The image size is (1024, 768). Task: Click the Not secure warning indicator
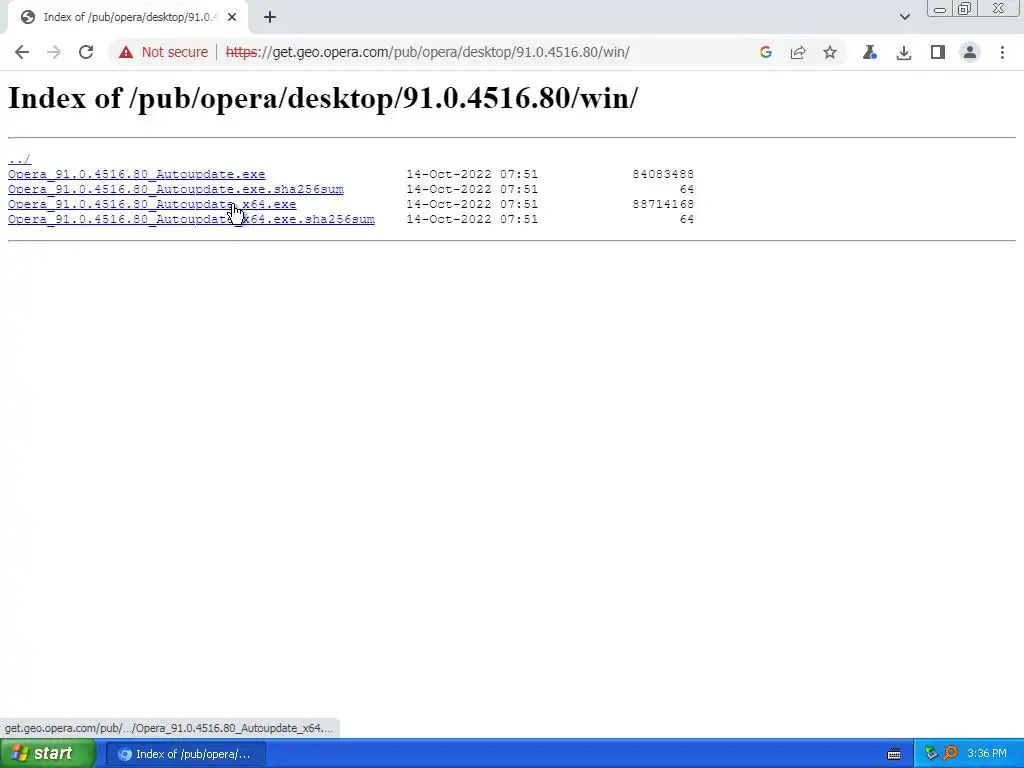(163, 52)
